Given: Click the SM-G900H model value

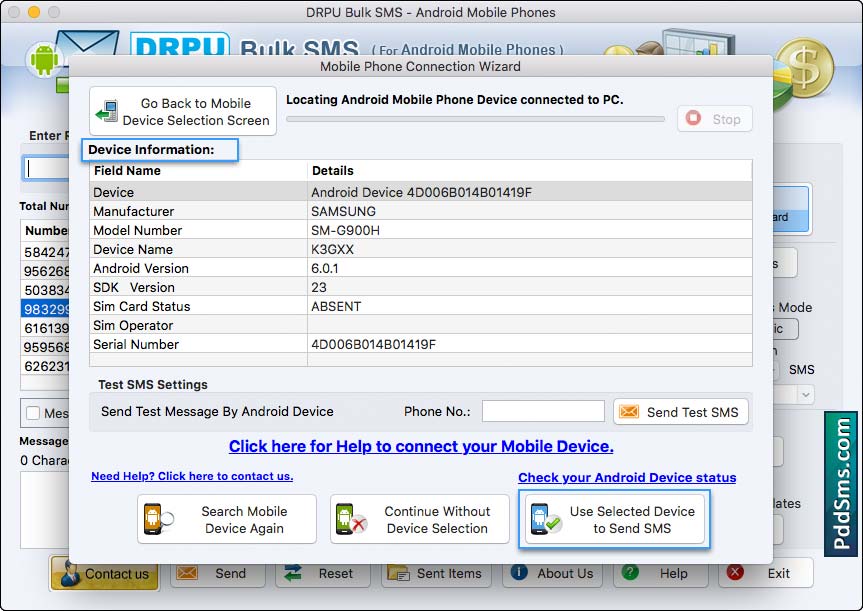Looking at the screenshot, I should click(x=345, y=230).
